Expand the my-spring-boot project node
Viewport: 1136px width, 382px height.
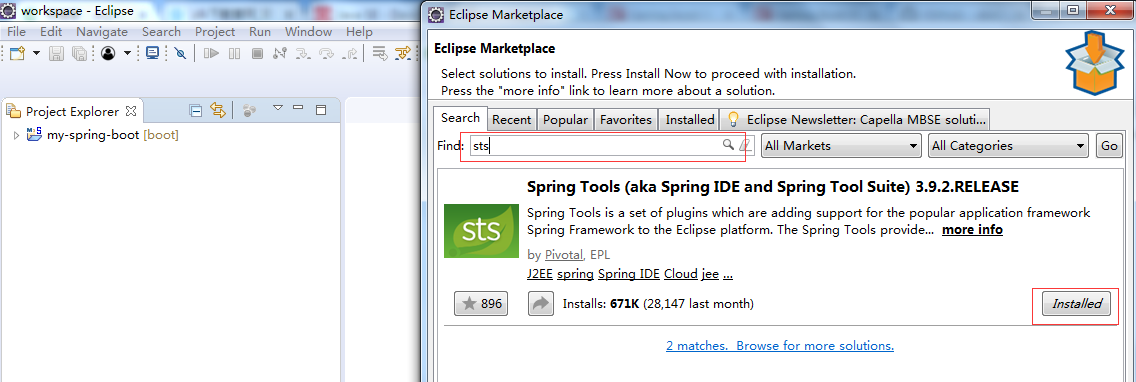pos(17,135)
